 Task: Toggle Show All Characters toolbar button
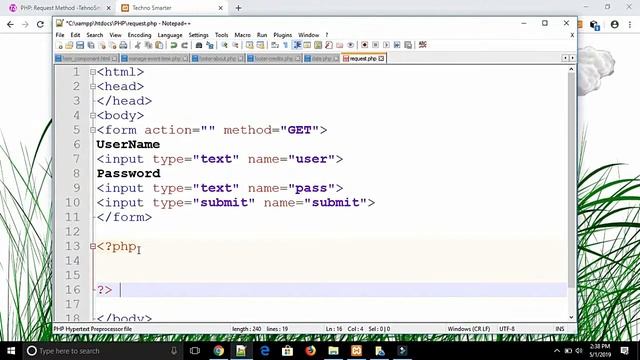pyautogui.click(x=285, y=45)
